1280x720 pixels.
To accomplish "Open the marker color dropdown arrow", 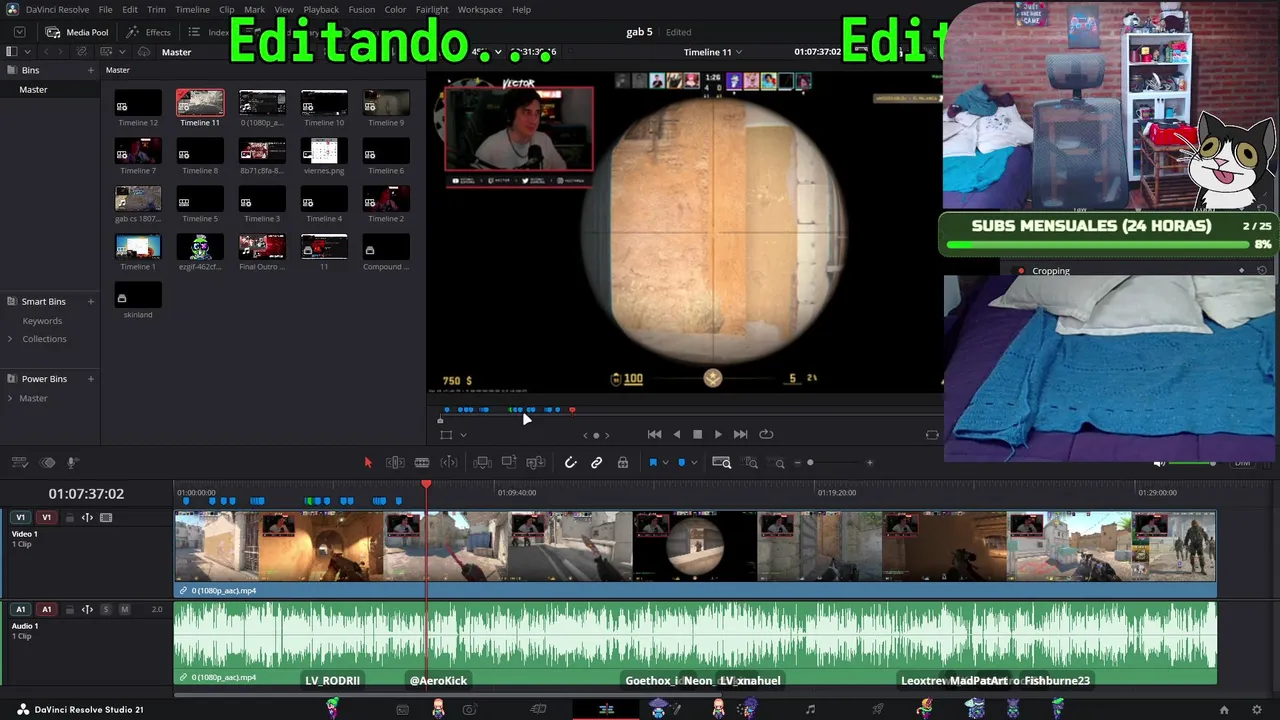I will coord(694,463).
